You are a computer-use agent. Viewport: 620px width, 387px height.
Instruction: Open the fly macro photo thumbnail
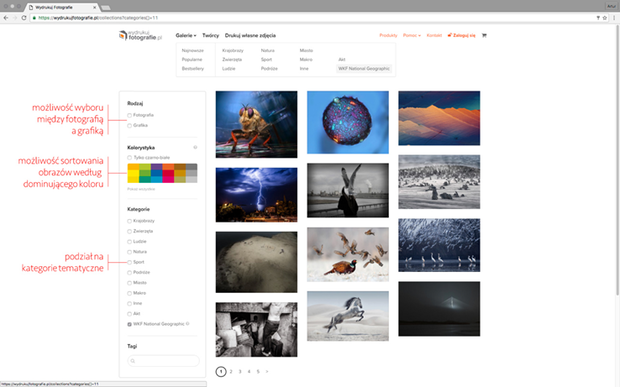coord(256,124)
